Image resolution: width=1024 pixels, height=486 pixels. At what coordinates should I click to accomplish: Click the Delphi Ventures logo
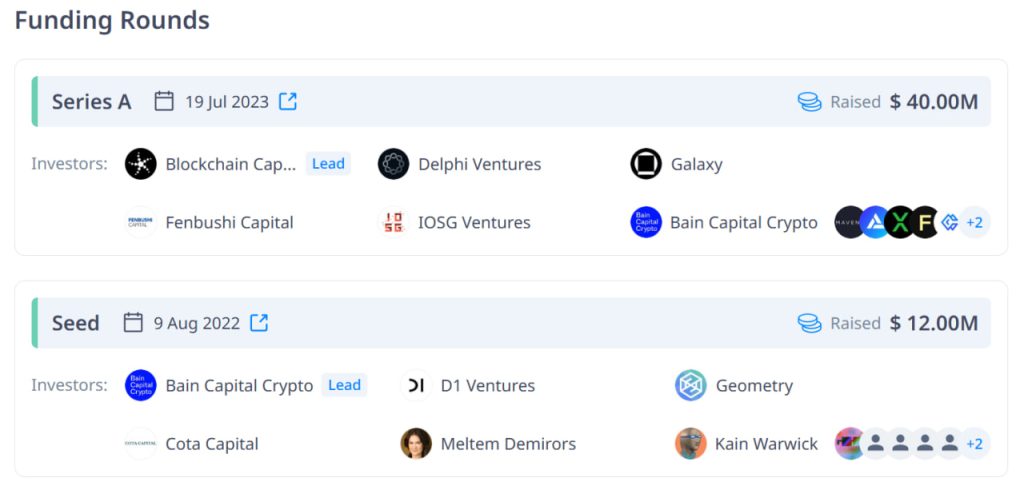[394, 164]
